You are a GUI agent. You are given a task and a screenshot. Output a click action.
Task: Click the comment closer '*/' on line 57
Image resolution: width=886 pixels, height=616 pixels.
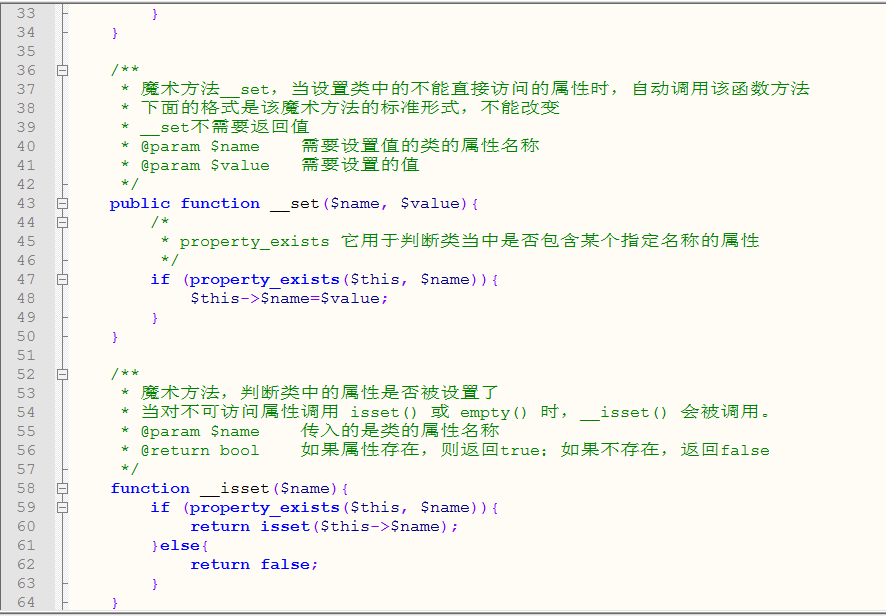(x=130, y=469)
